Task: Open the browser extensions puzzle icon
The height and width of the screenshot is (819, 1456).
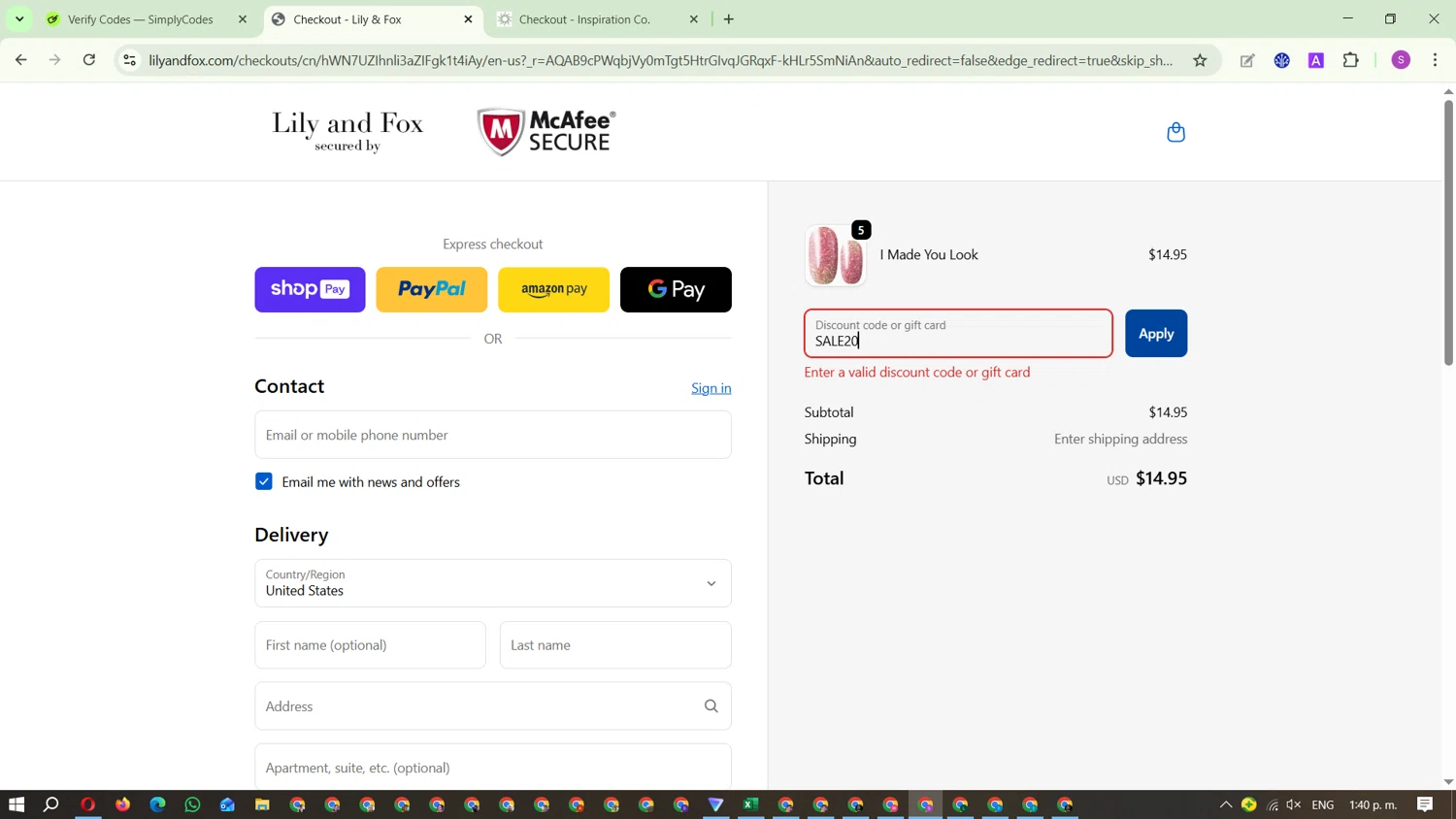Action: [x=1350, y=60]
